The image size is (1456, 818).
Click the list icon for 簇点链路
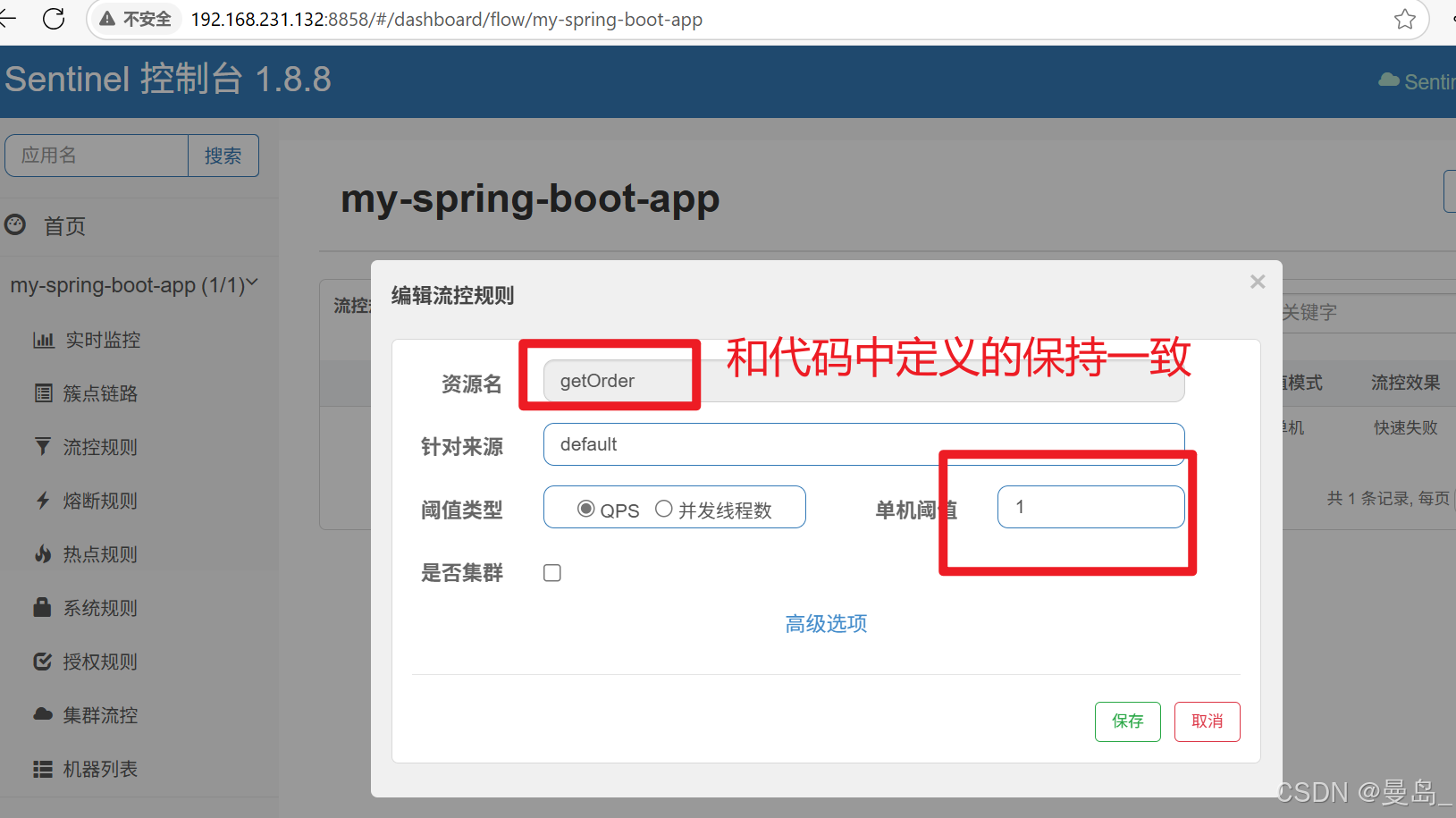(x=43, y=393)
